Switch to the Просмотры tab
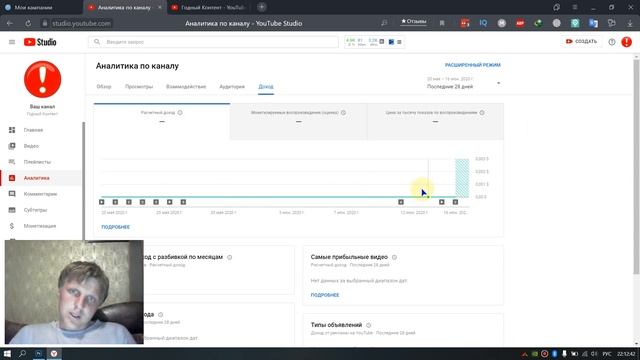 [x=139, y=87]
